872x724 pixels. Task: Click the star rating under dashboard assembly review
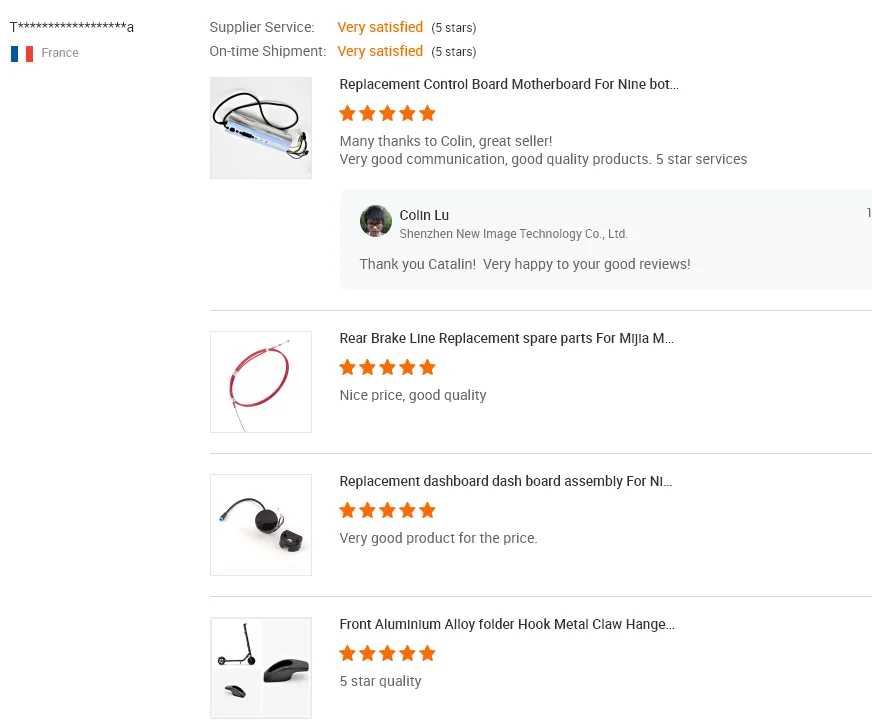pyautogui.click(x=388, y=510)
